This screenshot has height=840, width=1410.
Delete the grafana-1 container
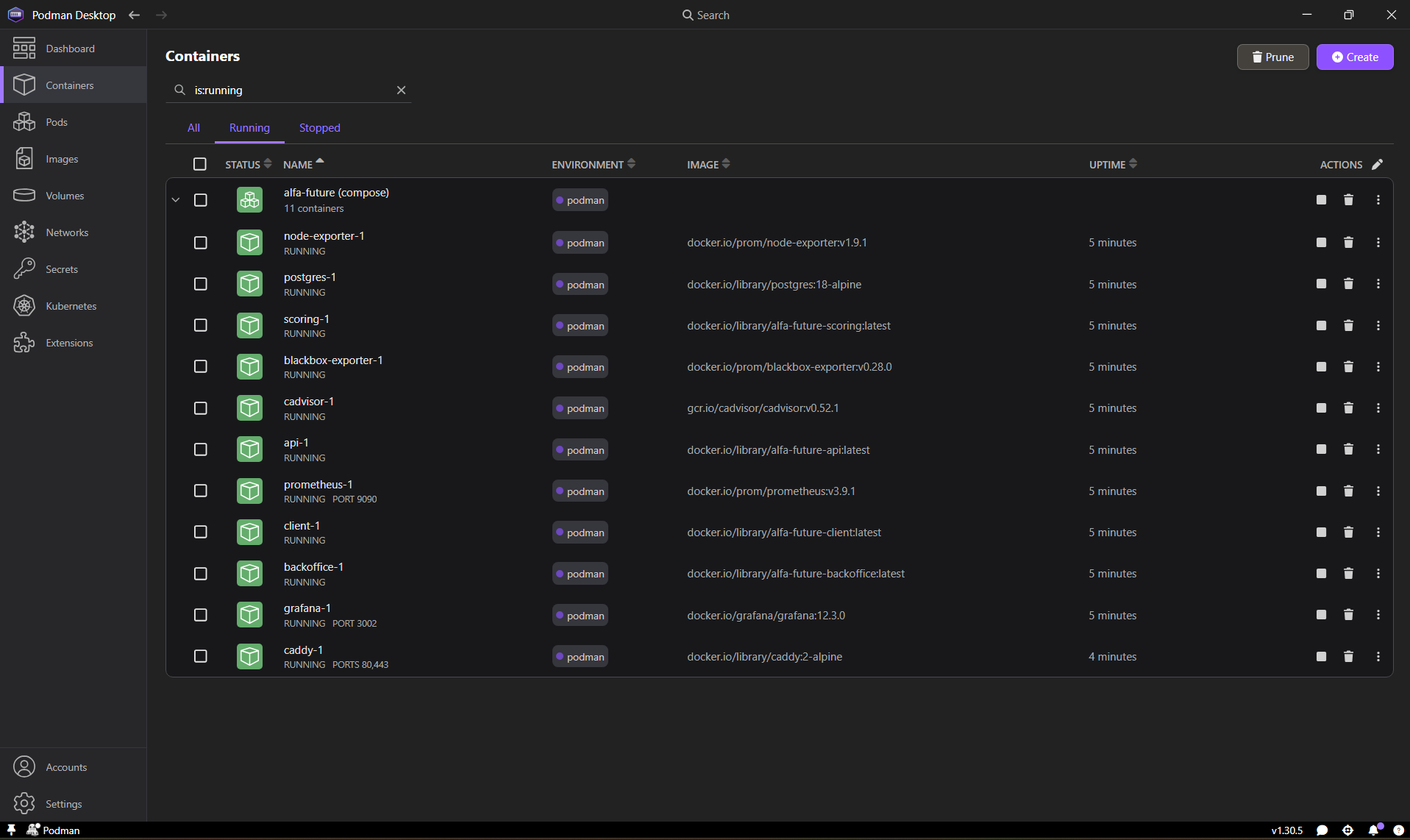point(1348,615)
